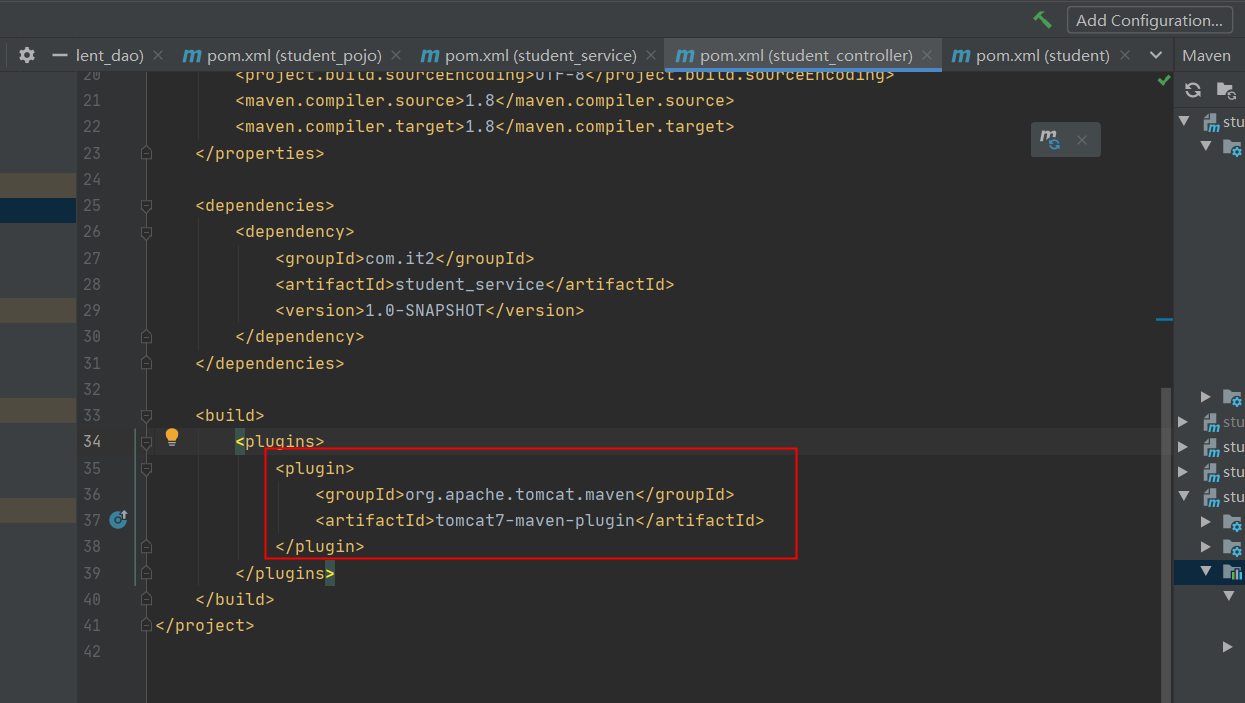Fold the <dependency> block at line 26
1245x703 pixels.
click(x=147, y=231)
